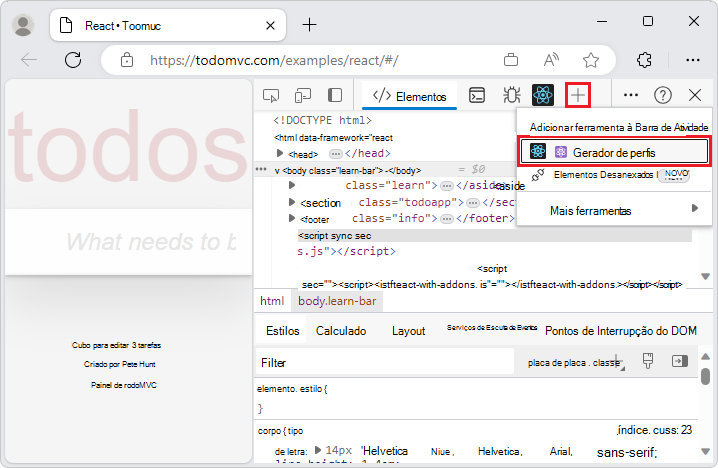Select Elementos Desanexados menu item

click(614, 175)
